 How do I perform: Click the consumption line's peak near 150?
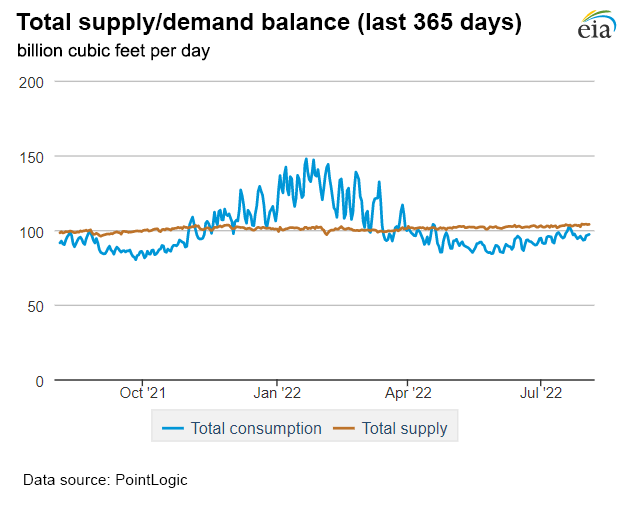(x=307, y=159)
